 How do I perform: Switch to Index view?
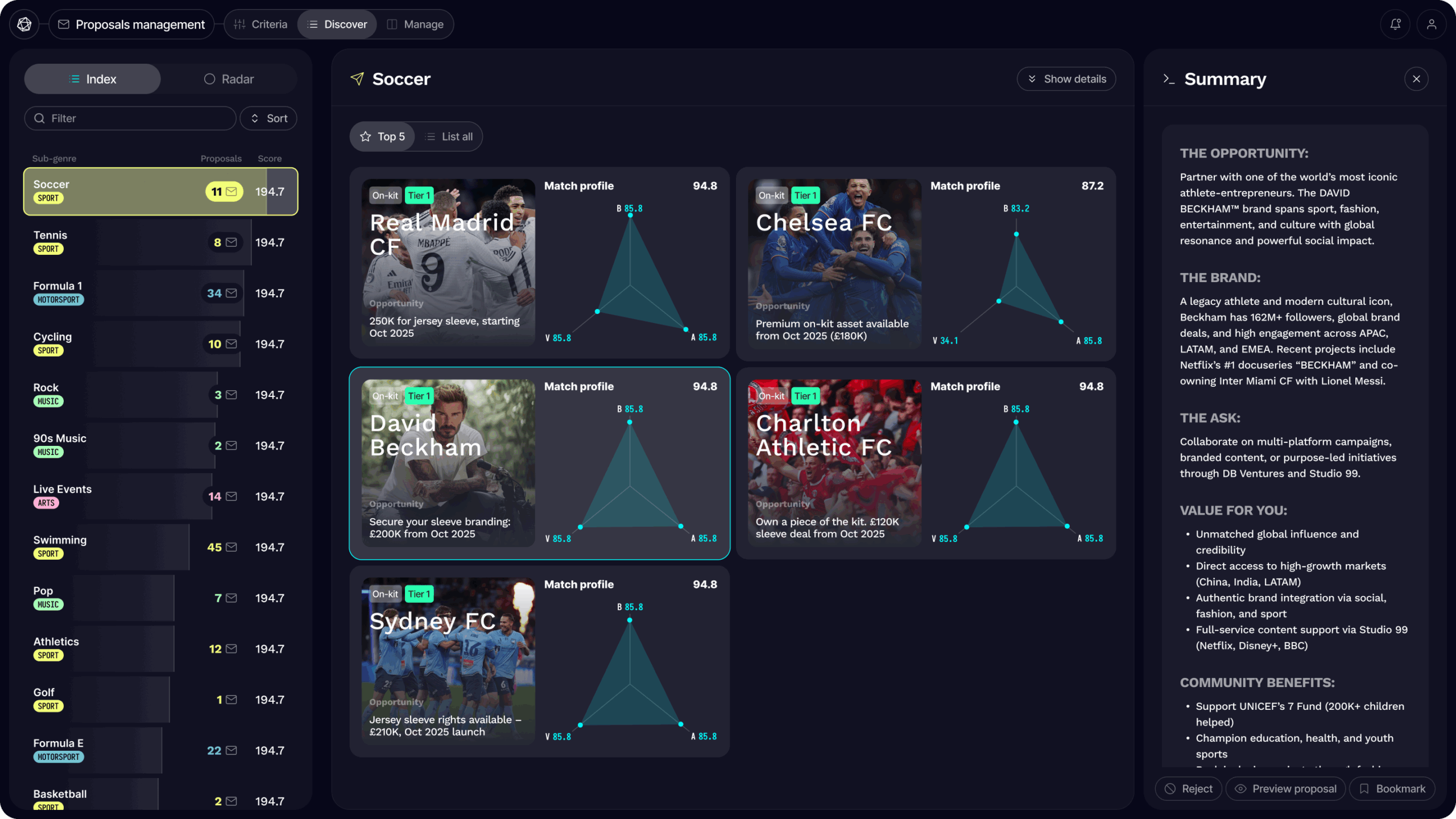92,79
